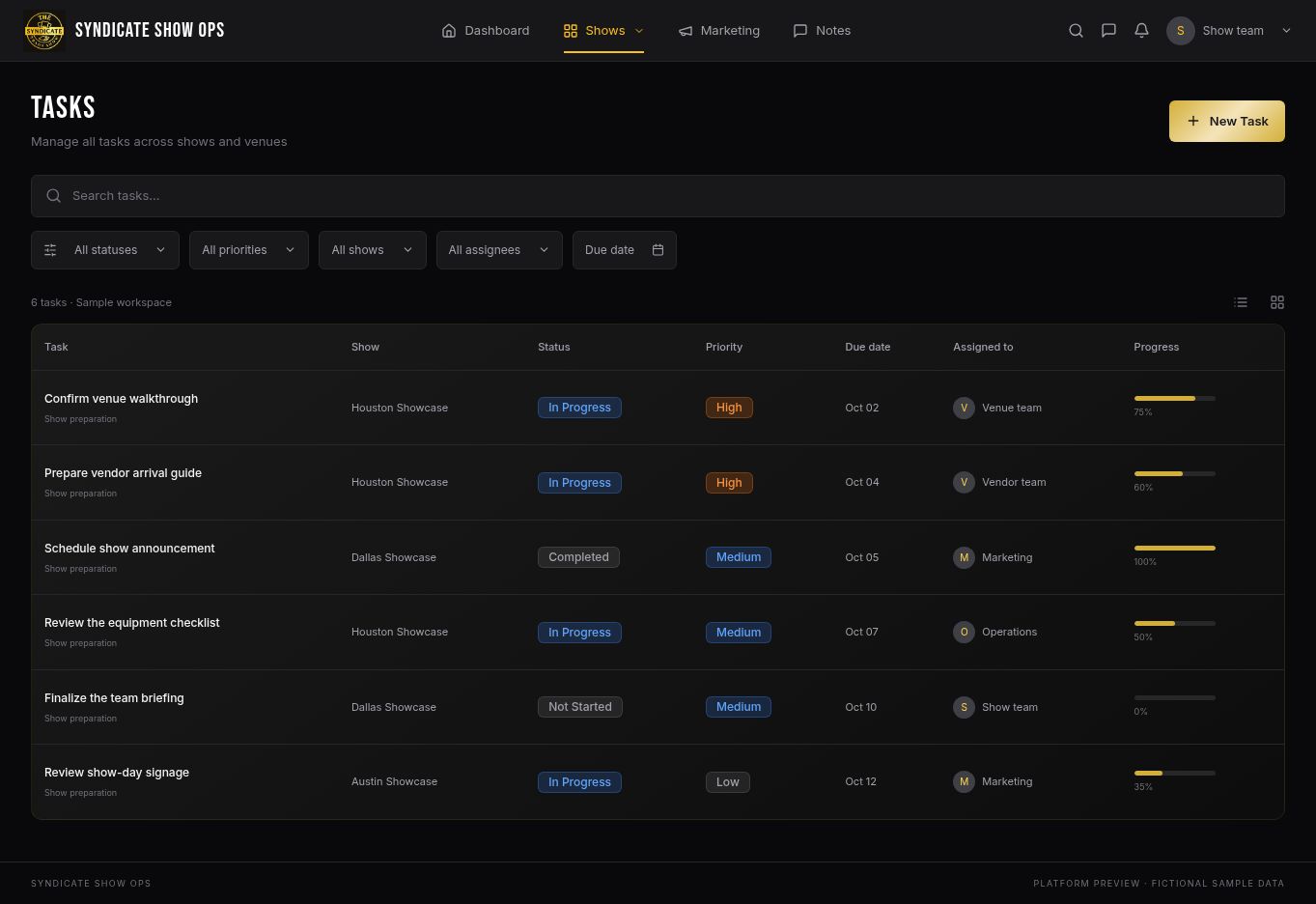The width and height of the screenshot is (1316, 904).
Task: Open the Finalize the team briefing task
Action: tap(114, 698)
